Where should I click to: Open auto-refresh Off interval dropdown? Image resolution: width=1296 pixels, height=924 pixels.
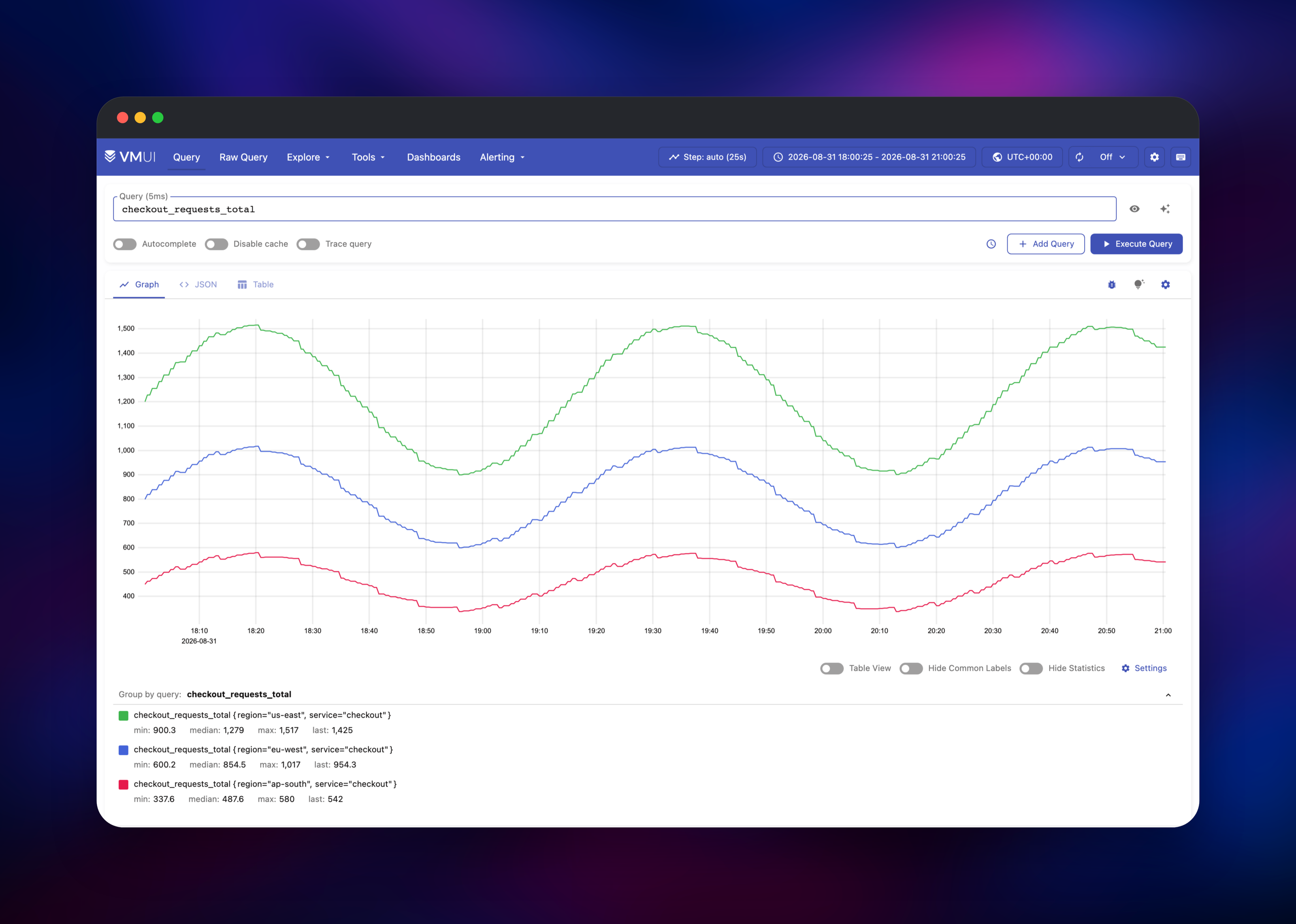pyautogui.click(x=1112, y=157)
